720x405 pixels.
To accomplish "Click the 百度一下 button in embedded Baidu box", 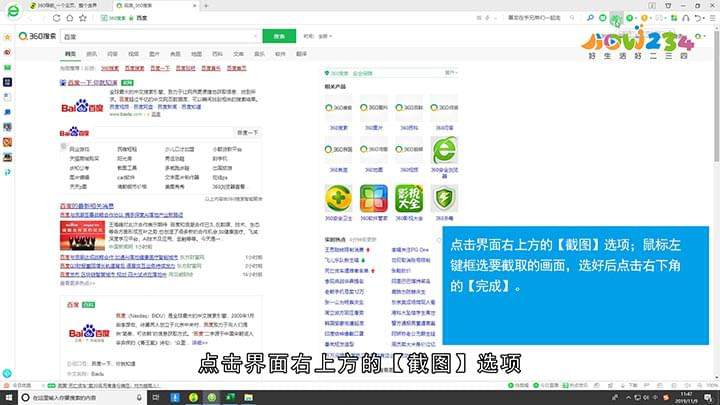I will 248,133.
